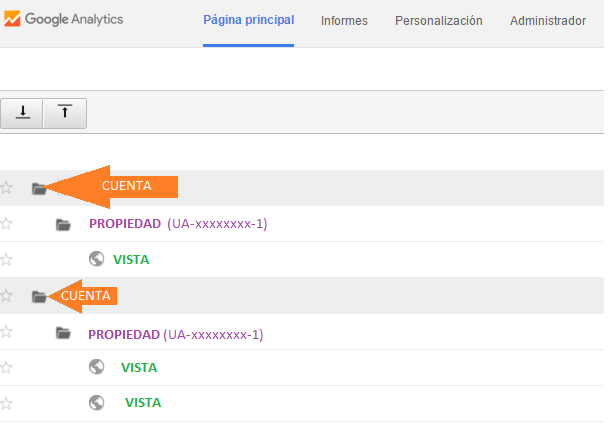The image size is (614, 425).
Task: Click the folder icon beside the first PROPIEDAD
Action: pos(63,224)
